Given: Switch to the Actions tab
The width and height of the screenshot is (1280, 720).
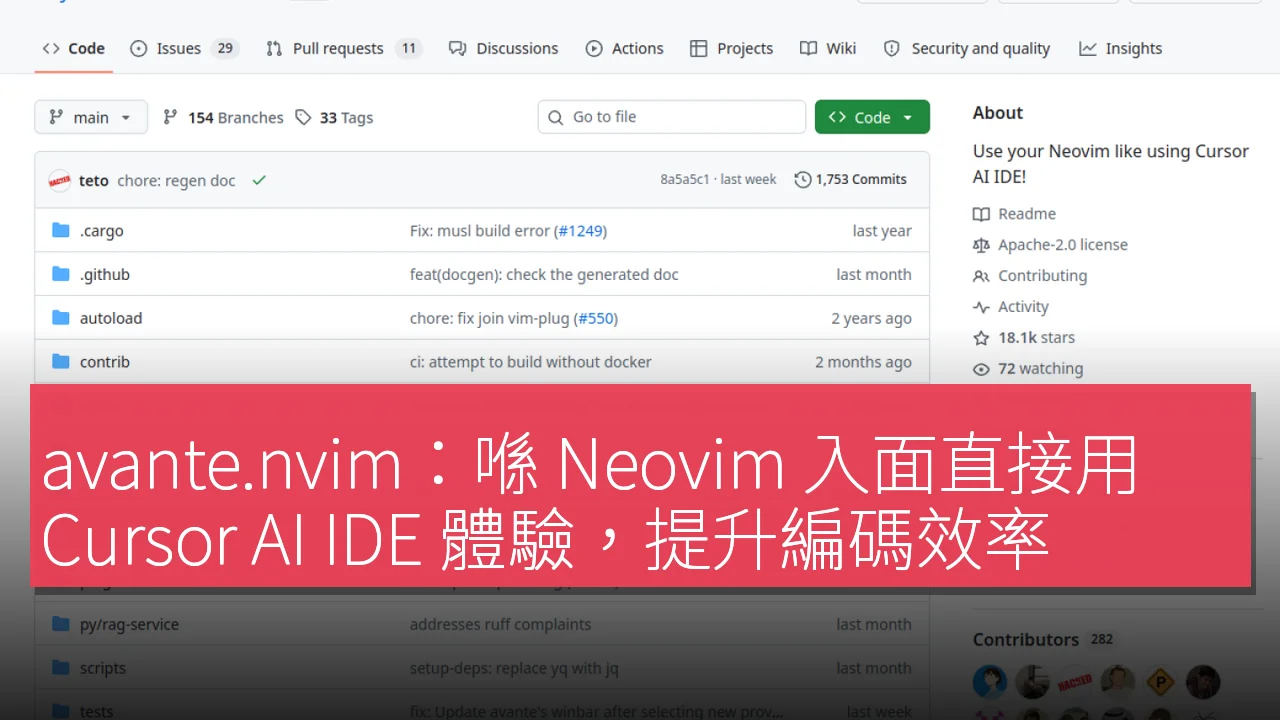Looking at the screenshot, I should coord(625,48).
